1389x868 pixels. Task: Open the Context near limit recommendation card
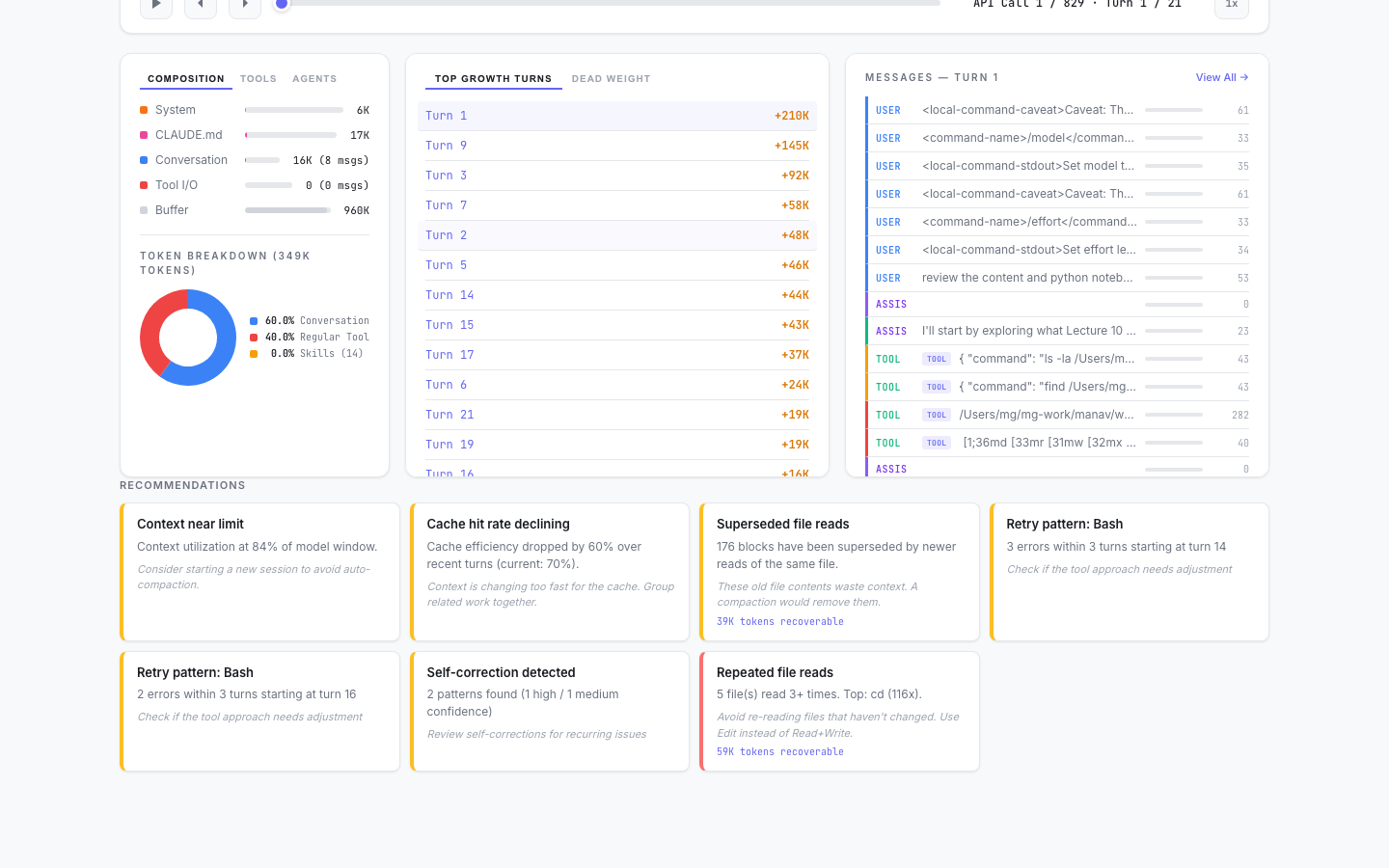[259, 572]
